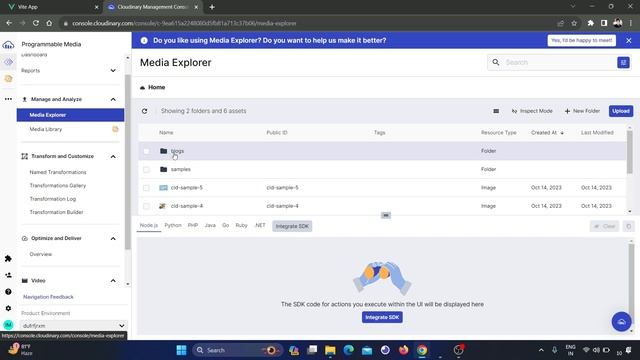Collapse the Optimize and Deliver section

pos(113,238)
